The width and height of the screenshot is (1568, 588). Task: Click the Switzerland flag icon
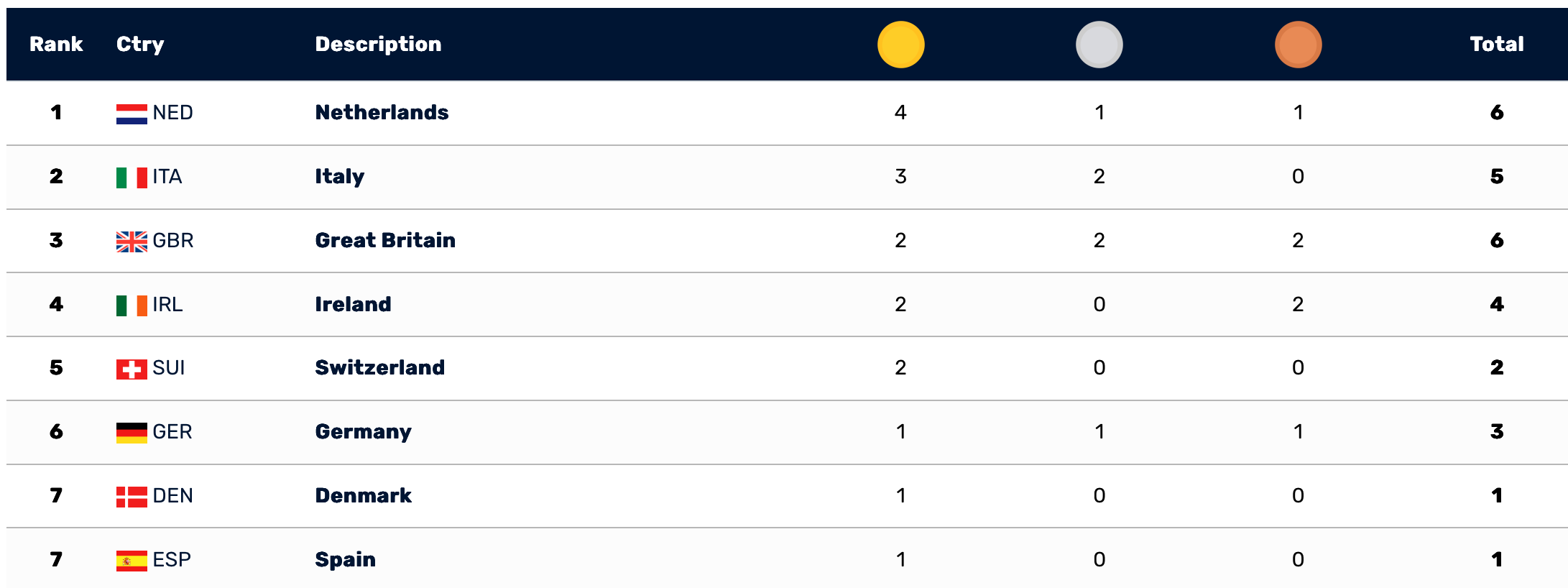click(132, 369)
